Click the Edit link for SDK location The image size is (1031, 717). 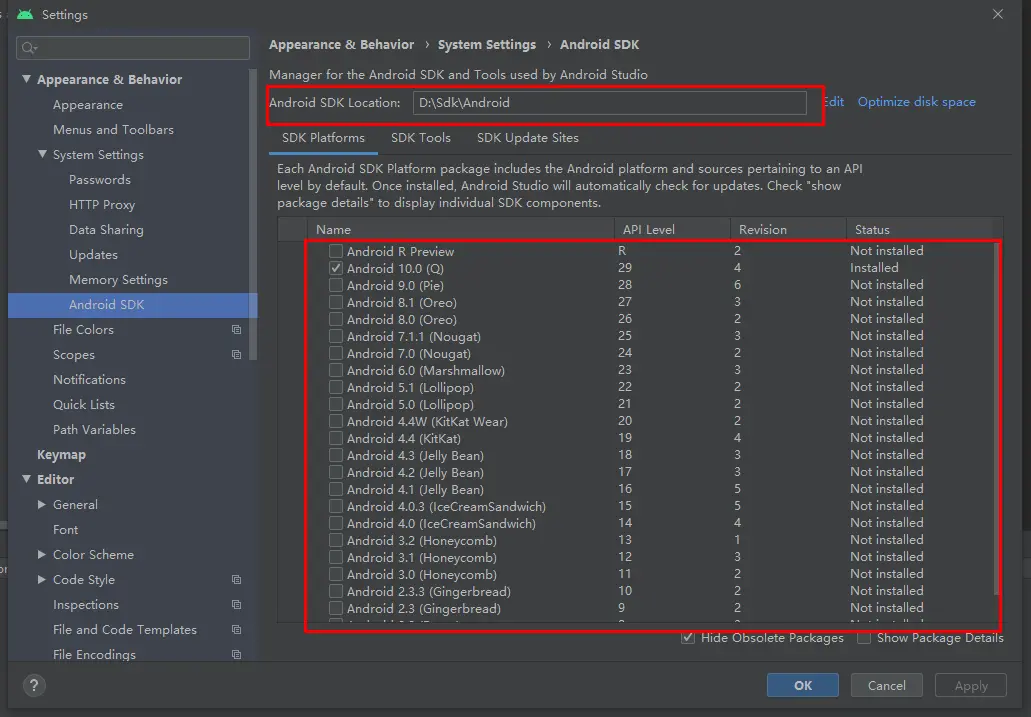click(834, 102)
